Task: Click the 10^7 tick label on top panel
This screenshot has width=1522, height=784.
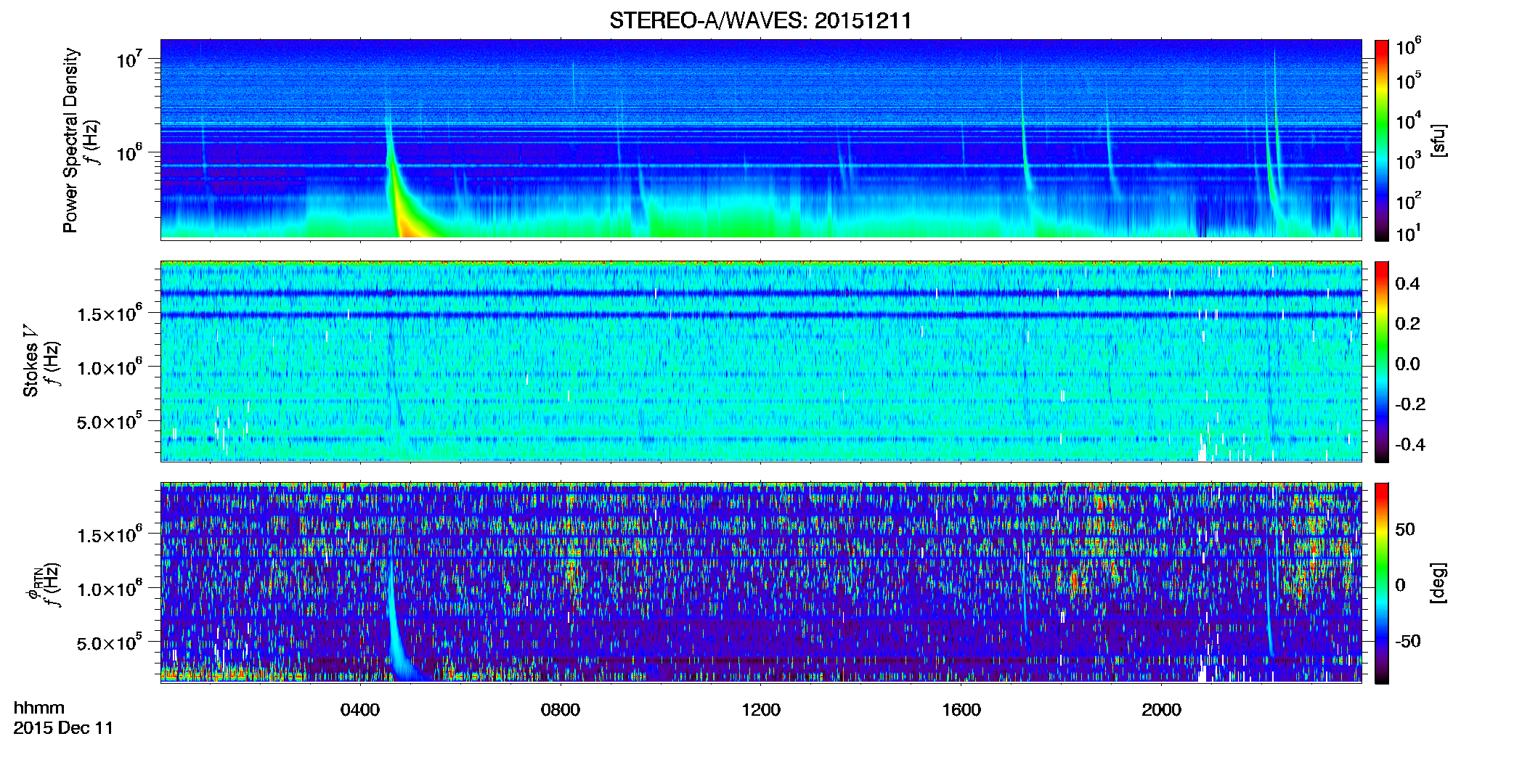Action: point(130,57)
